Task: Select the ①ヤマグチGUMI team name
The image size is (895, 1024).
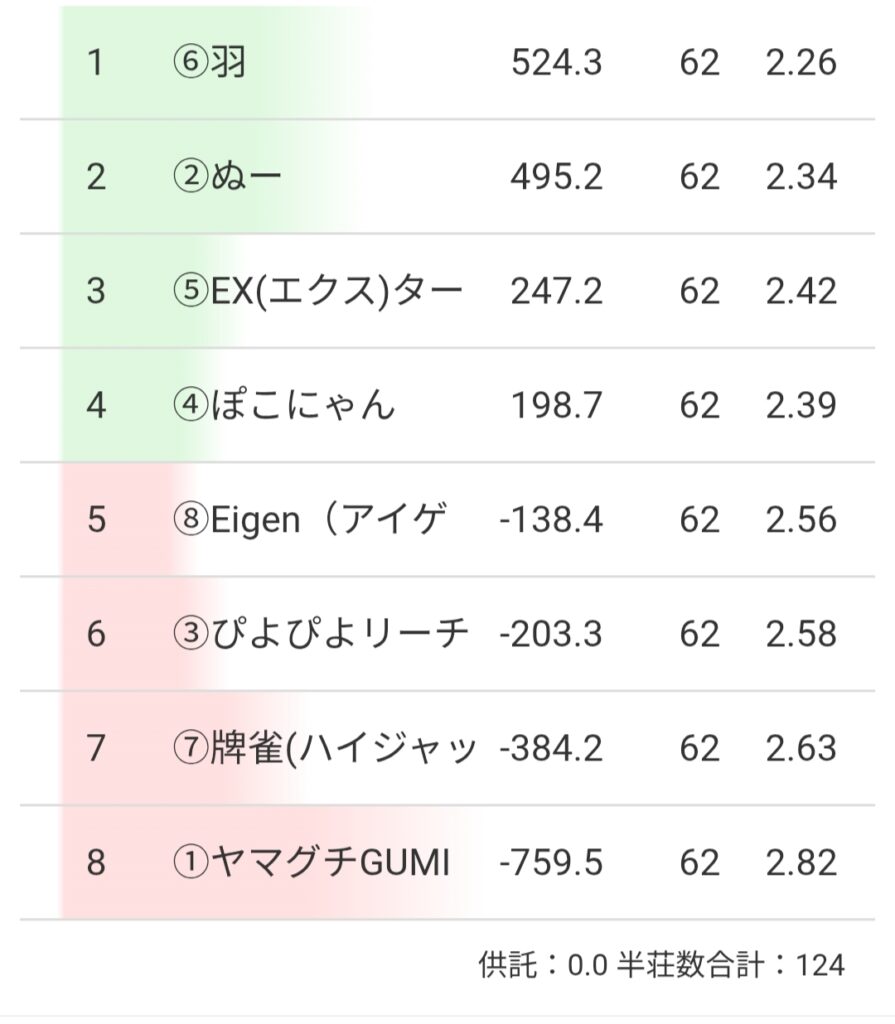Action: (x=311, y=861)
